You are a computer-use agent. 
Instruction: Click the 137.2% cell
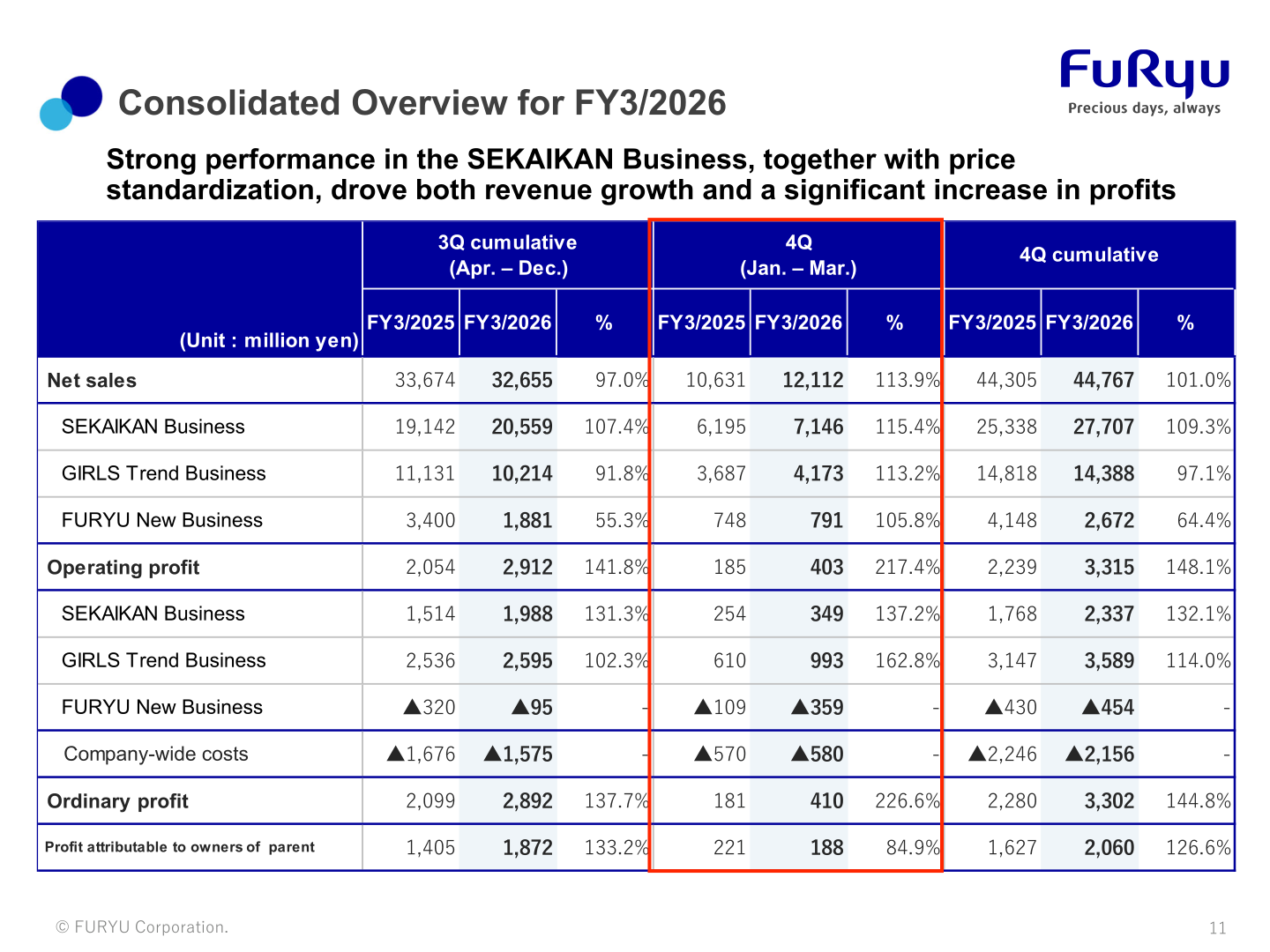(908, 614)
